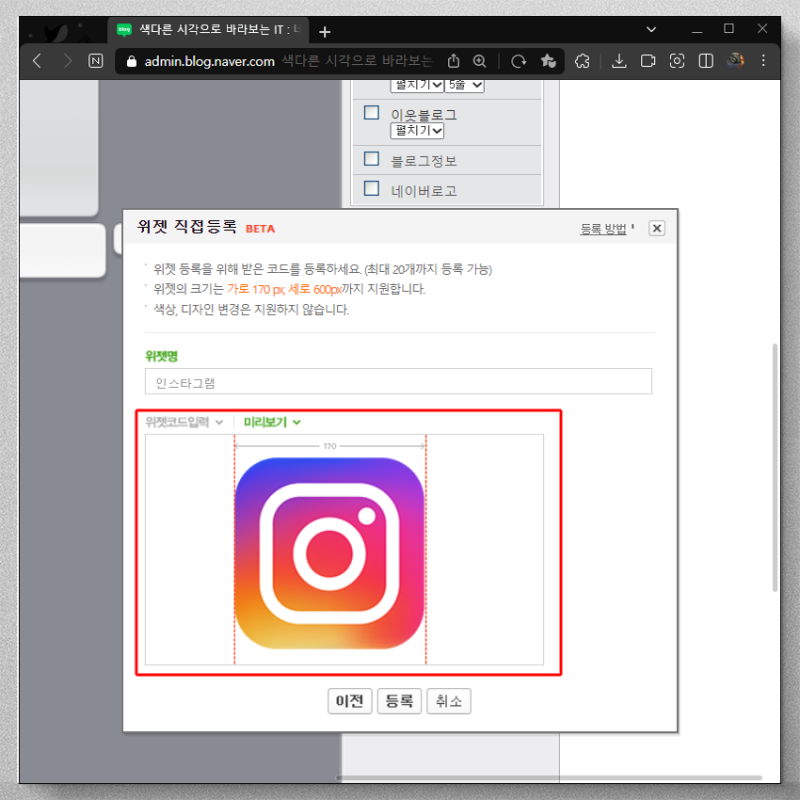This screenshot has height=800, width=800.
Task: Click the 이전 button
Action: 349,701
